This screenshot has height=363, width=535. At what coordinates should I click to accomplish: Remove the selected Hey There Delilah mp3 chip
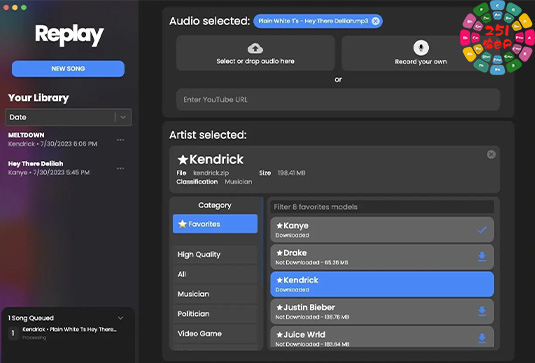(375, 21)
